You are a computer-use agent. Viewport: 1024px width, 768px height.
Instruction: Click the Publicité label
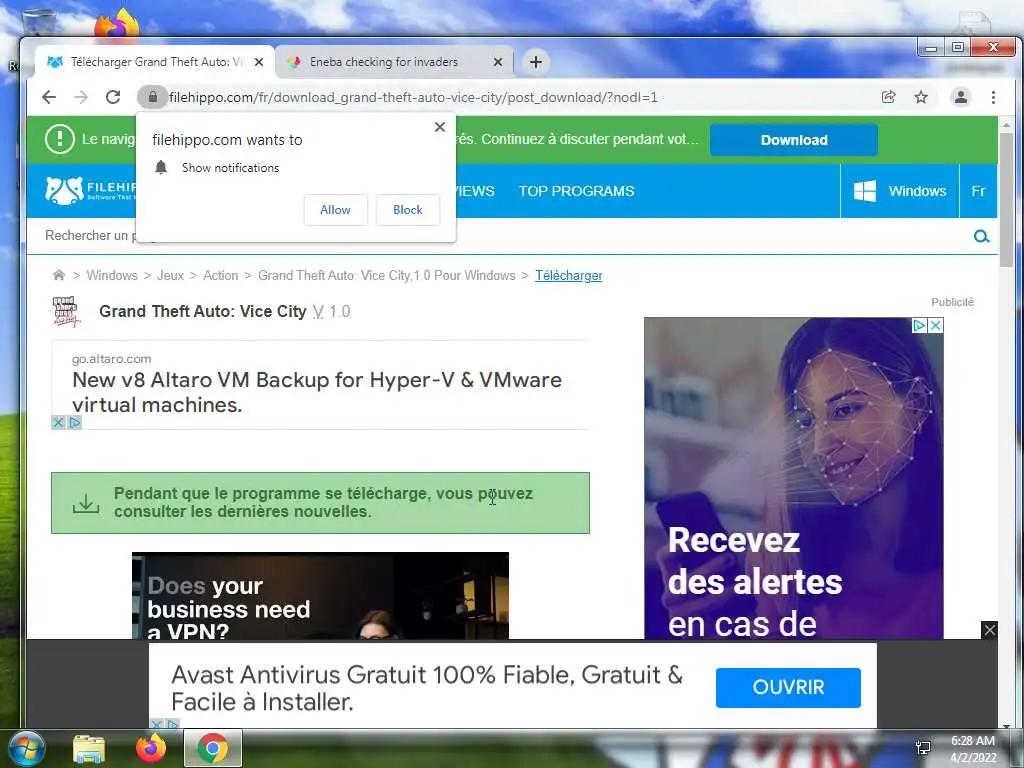pos(952,302)
